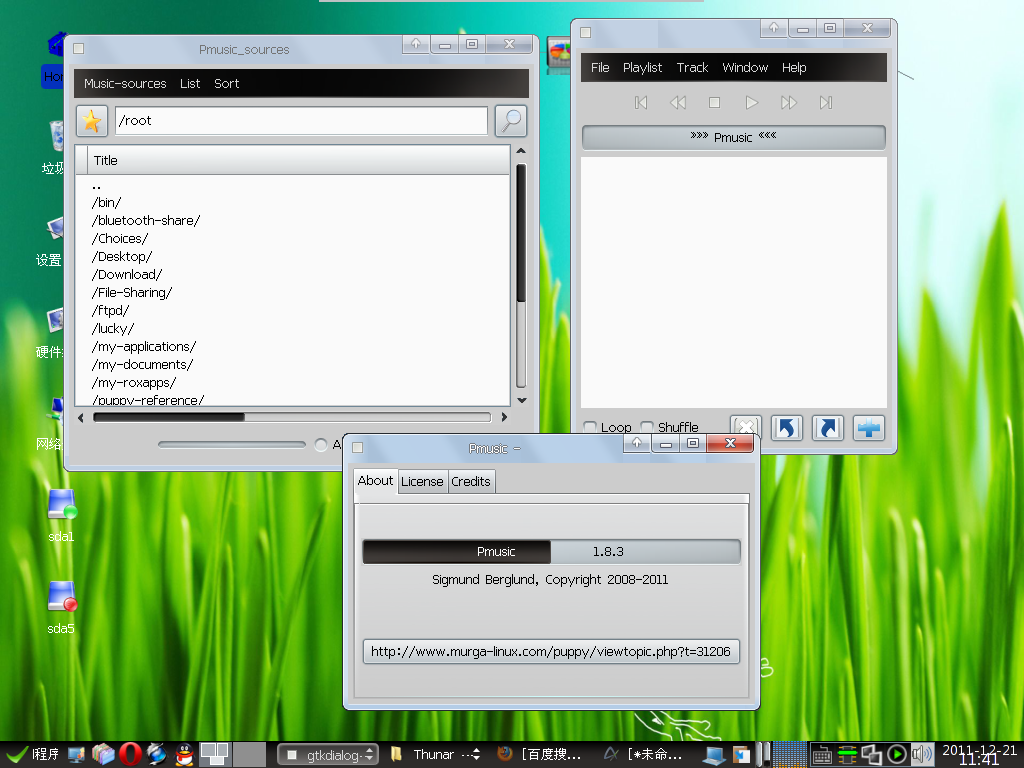Click the white X clear playlist icon
Viewport: 1024px width, 768px height.
coord(746,426)
